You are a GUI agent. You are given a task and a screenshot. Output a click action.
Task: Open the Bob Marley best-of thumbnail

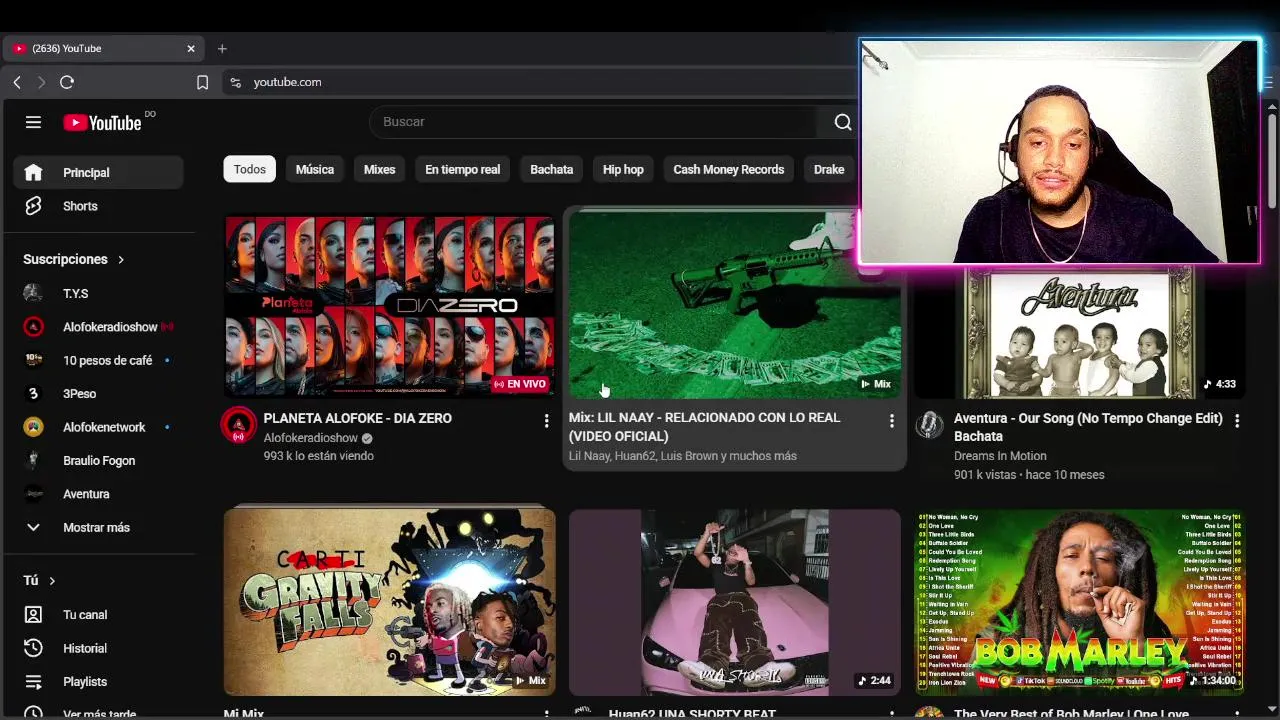(x=1080, y=601)
